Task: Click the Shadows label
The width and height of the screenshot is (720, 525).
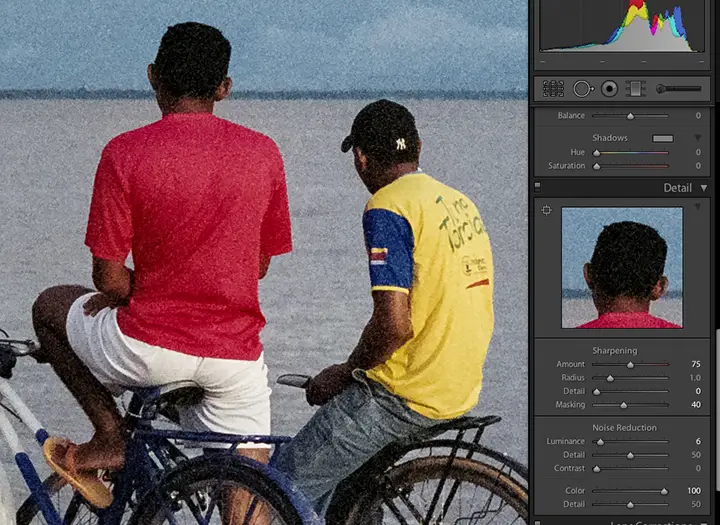Action: click(610, 138)
